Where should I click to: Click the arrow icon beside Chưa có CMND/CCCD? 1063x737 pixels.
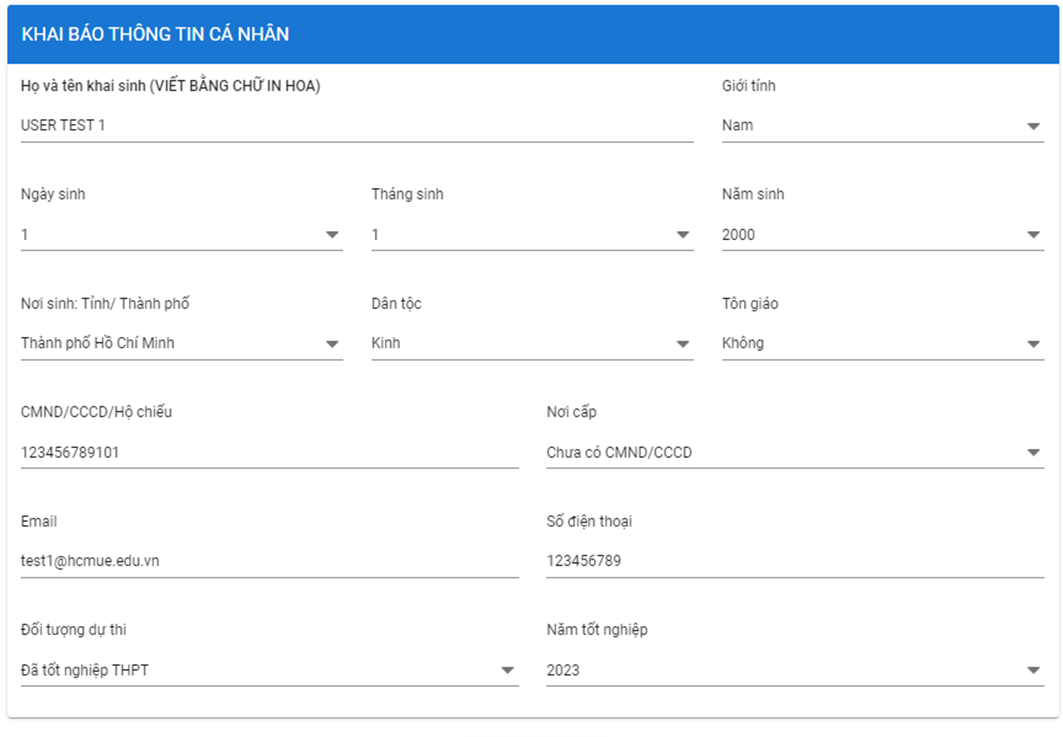point(1033,454)
